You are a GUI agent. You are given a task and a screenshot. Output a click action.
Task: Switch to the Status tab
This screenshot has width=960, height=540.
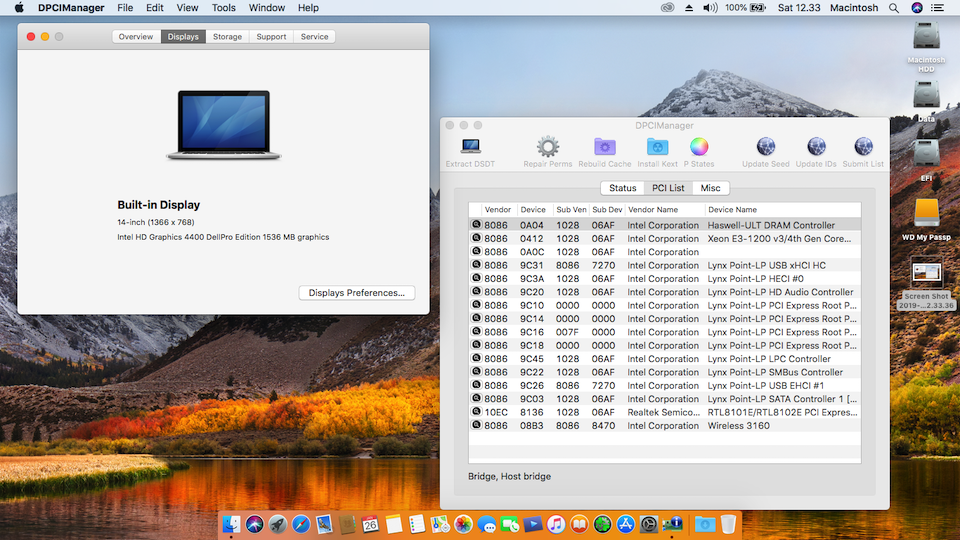pyautogui.click(x=622, y=188)
